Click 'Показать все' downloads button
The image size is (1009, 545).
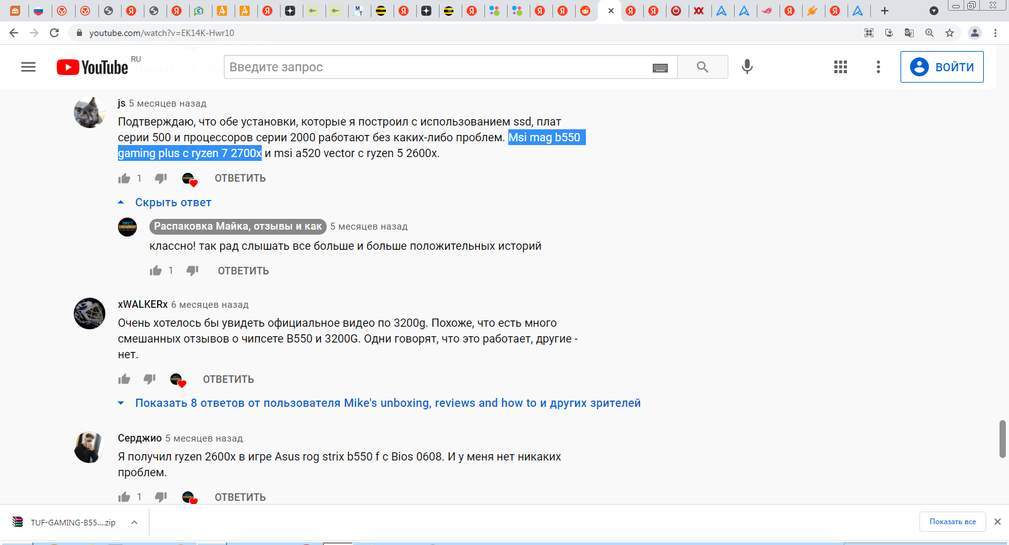point(952,522)
